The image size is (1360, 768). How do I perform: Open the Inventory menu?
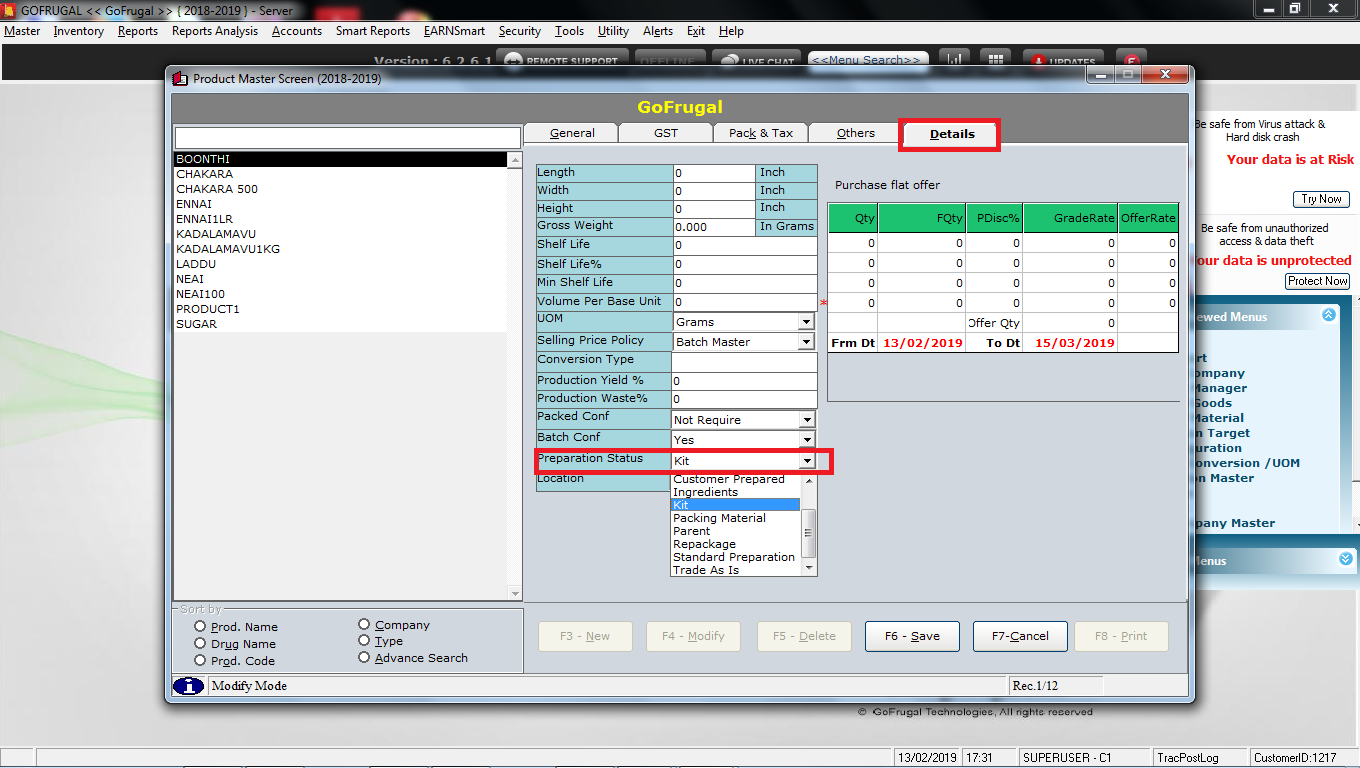pyautogui.click(x=79, y=31)
